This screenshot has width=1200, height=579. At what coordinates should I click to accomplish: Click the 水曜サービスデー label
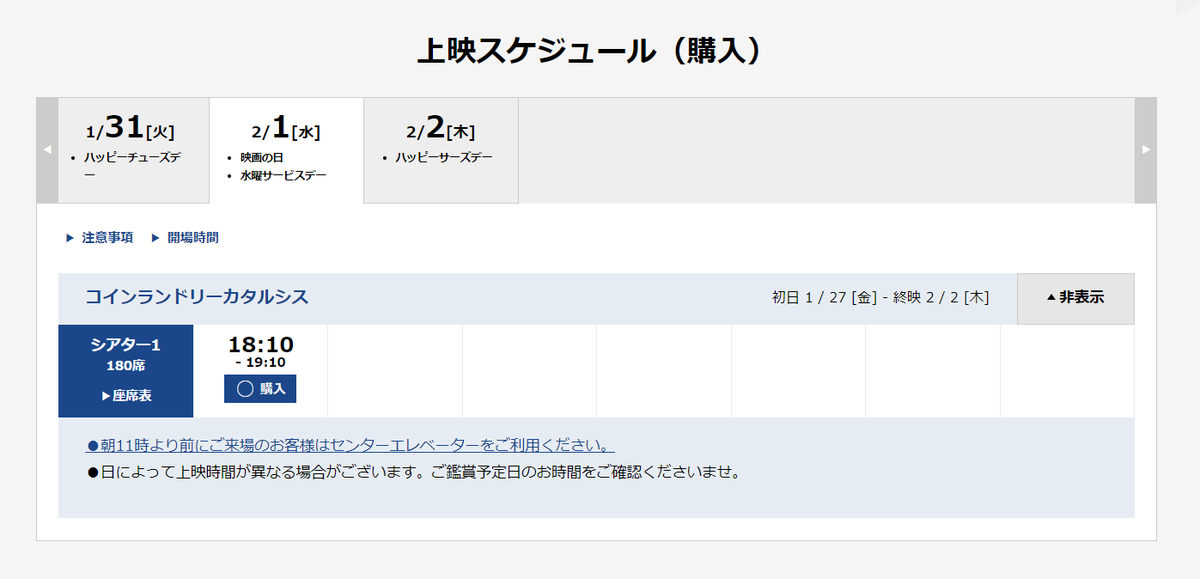coord(284,176)
